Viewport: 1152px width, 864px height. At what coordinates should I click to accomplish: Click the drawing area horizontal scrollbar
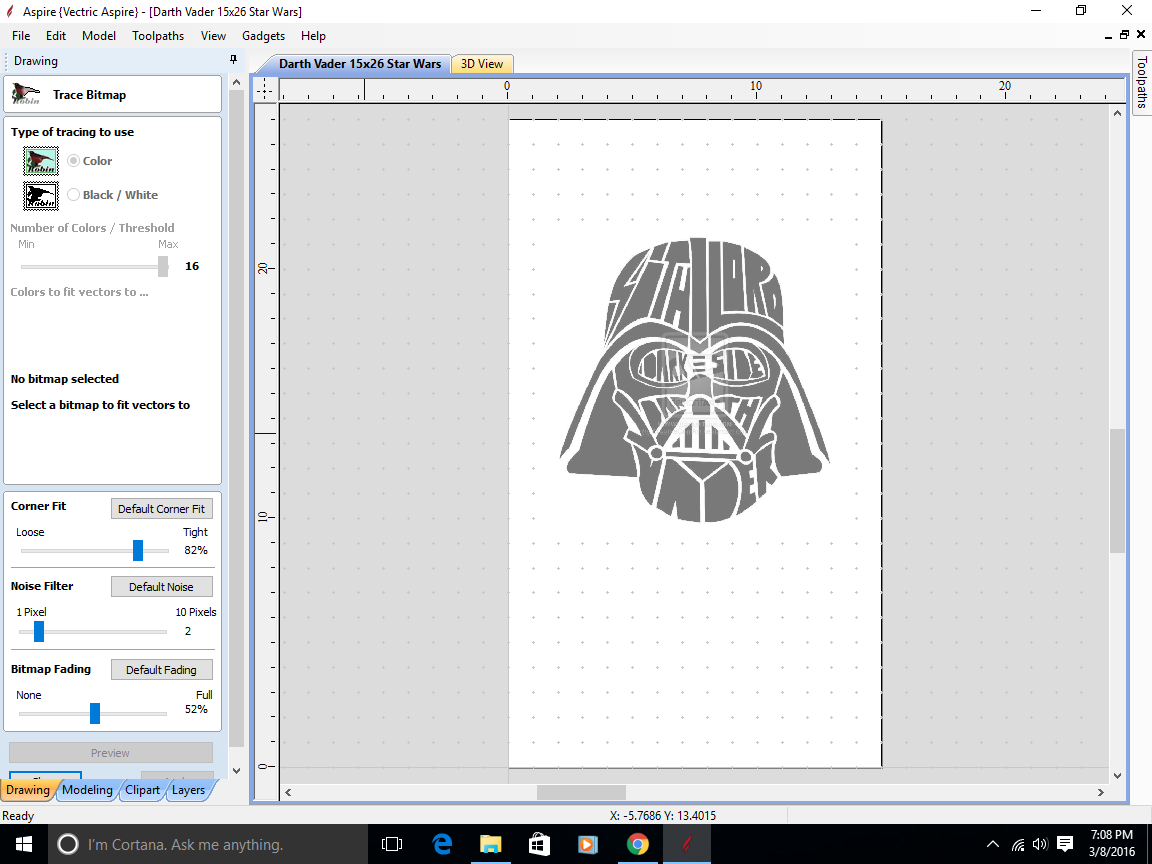pos(580,792)
